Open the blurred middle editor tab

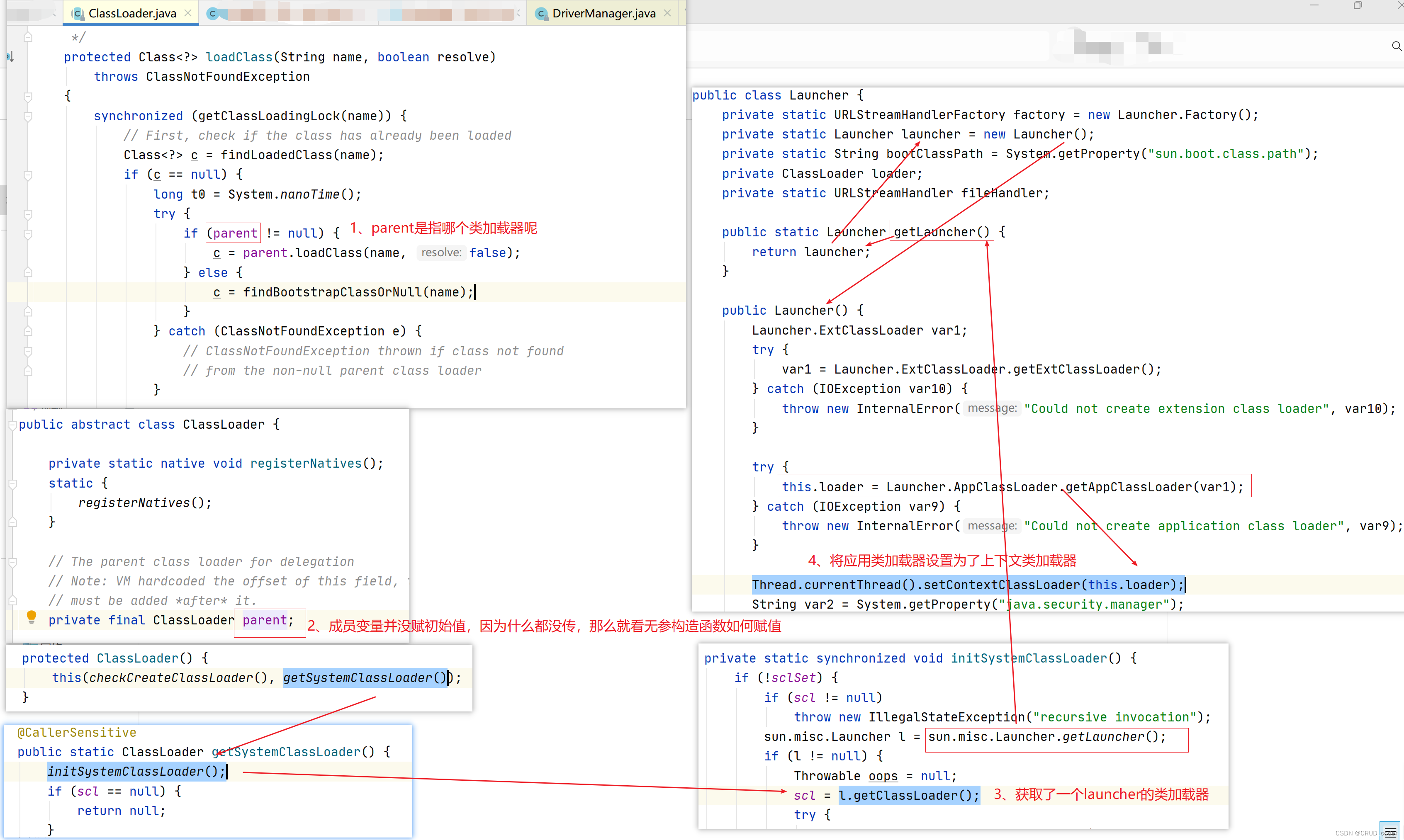click(363, 13)
